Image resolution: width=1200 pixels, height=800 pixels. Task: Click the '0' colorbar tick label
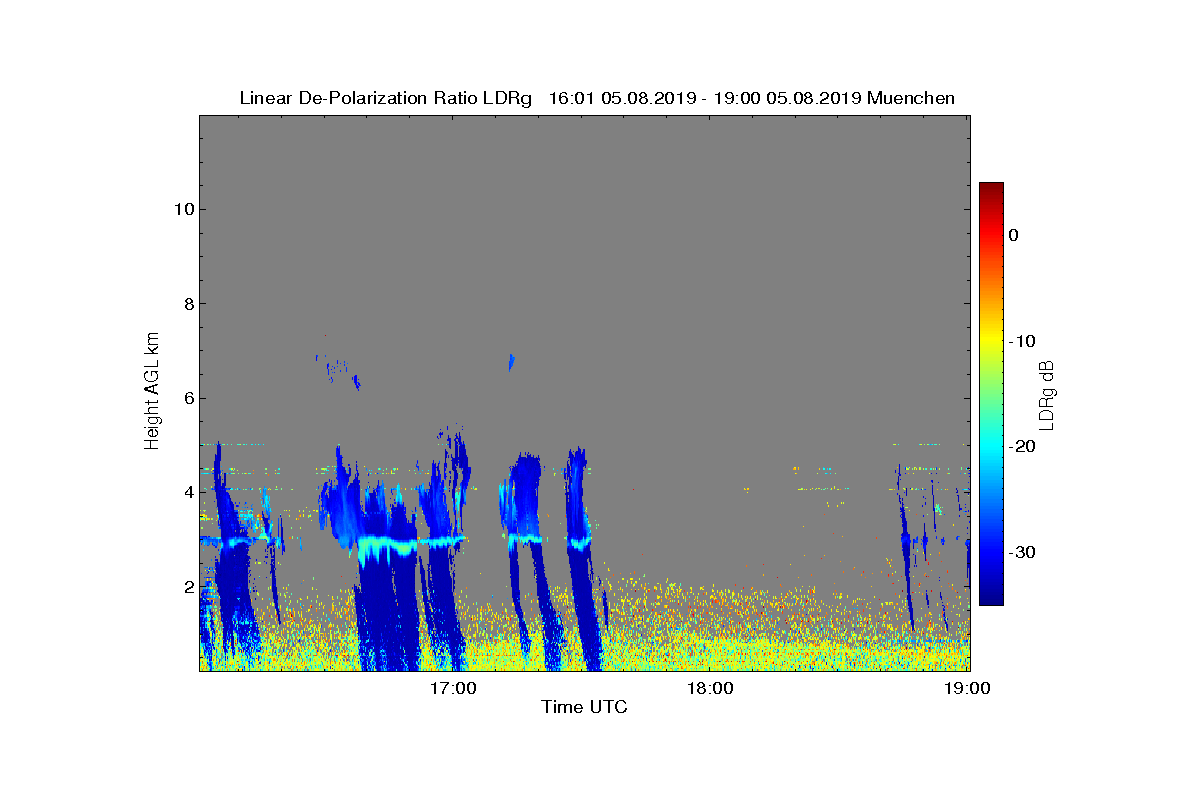(x=1013, y=235)
